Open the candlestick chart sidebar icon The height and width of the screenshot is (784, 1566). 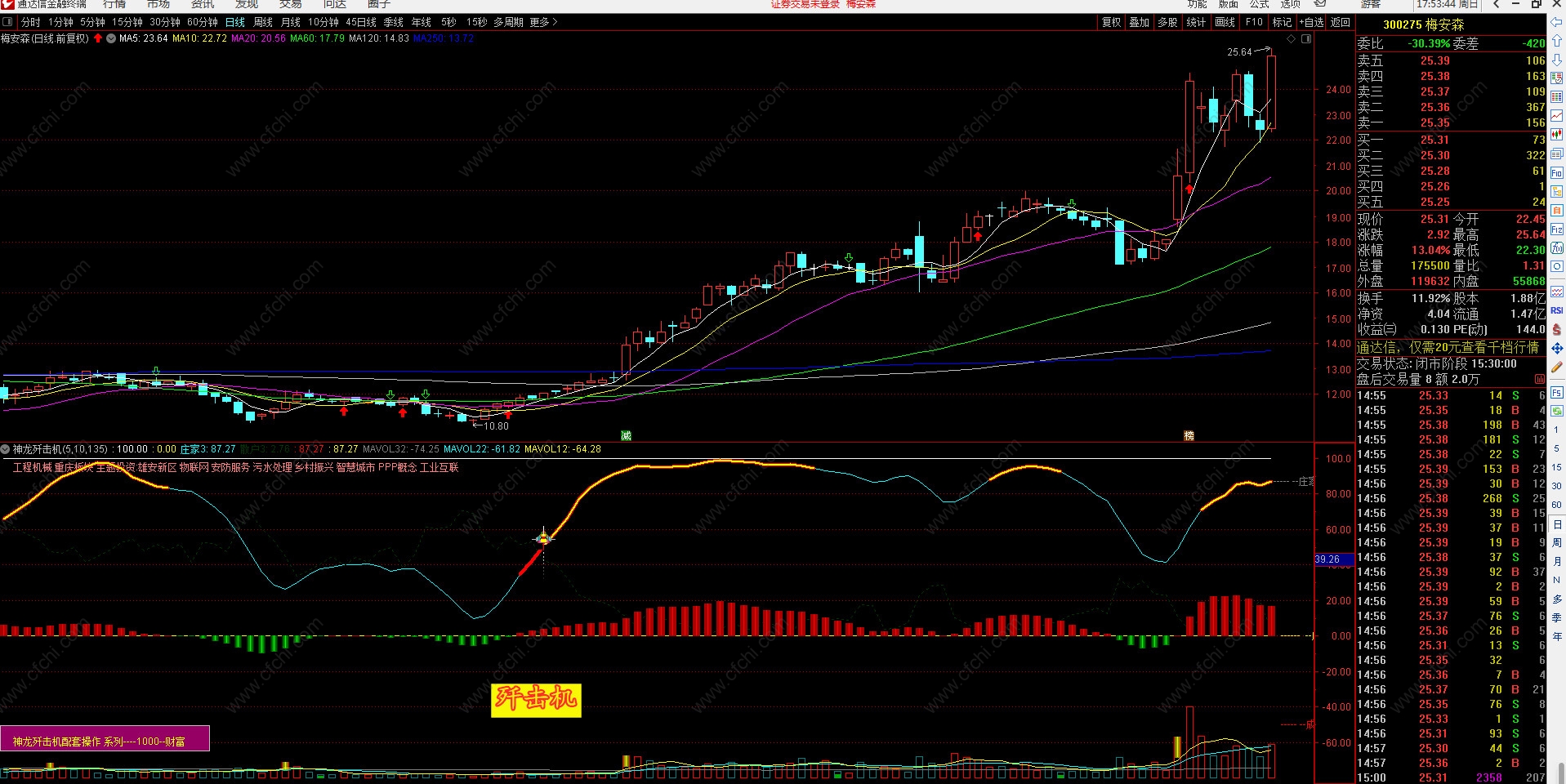coord(1557,135)
